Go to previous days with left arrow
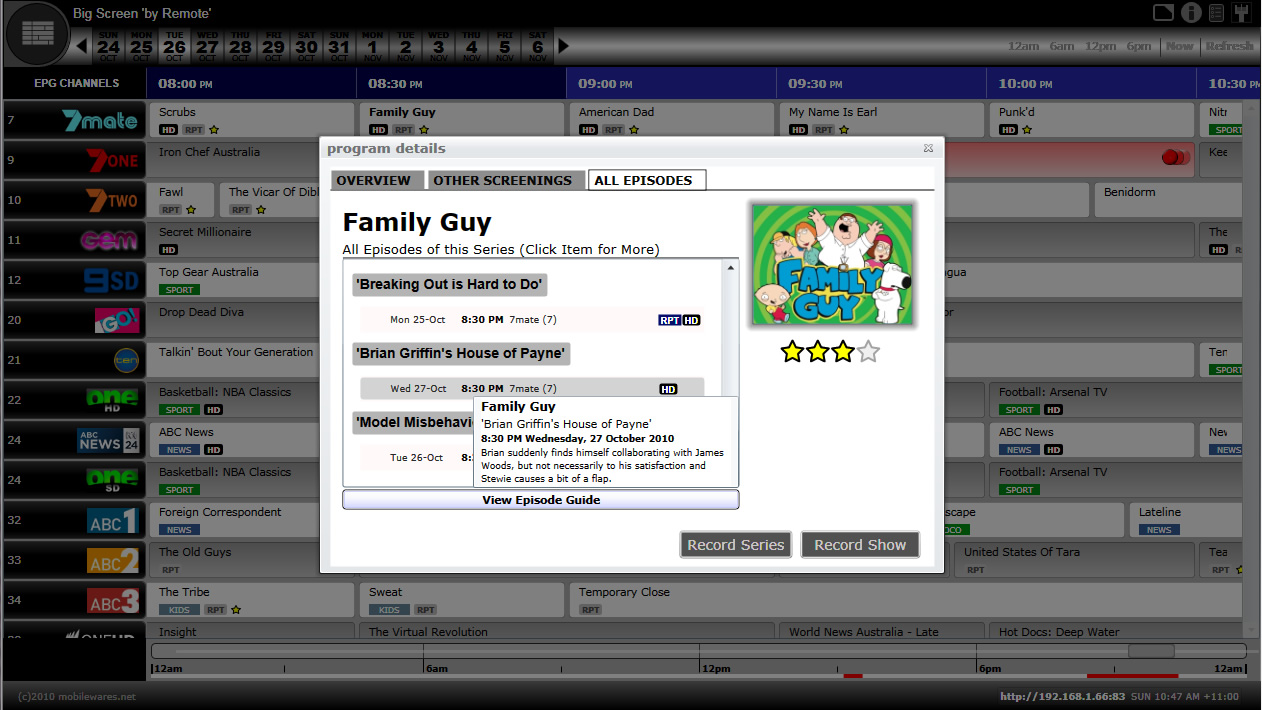Image resolution: width=1262 pixels, height=710 pixels. click(x=82, y=45)
